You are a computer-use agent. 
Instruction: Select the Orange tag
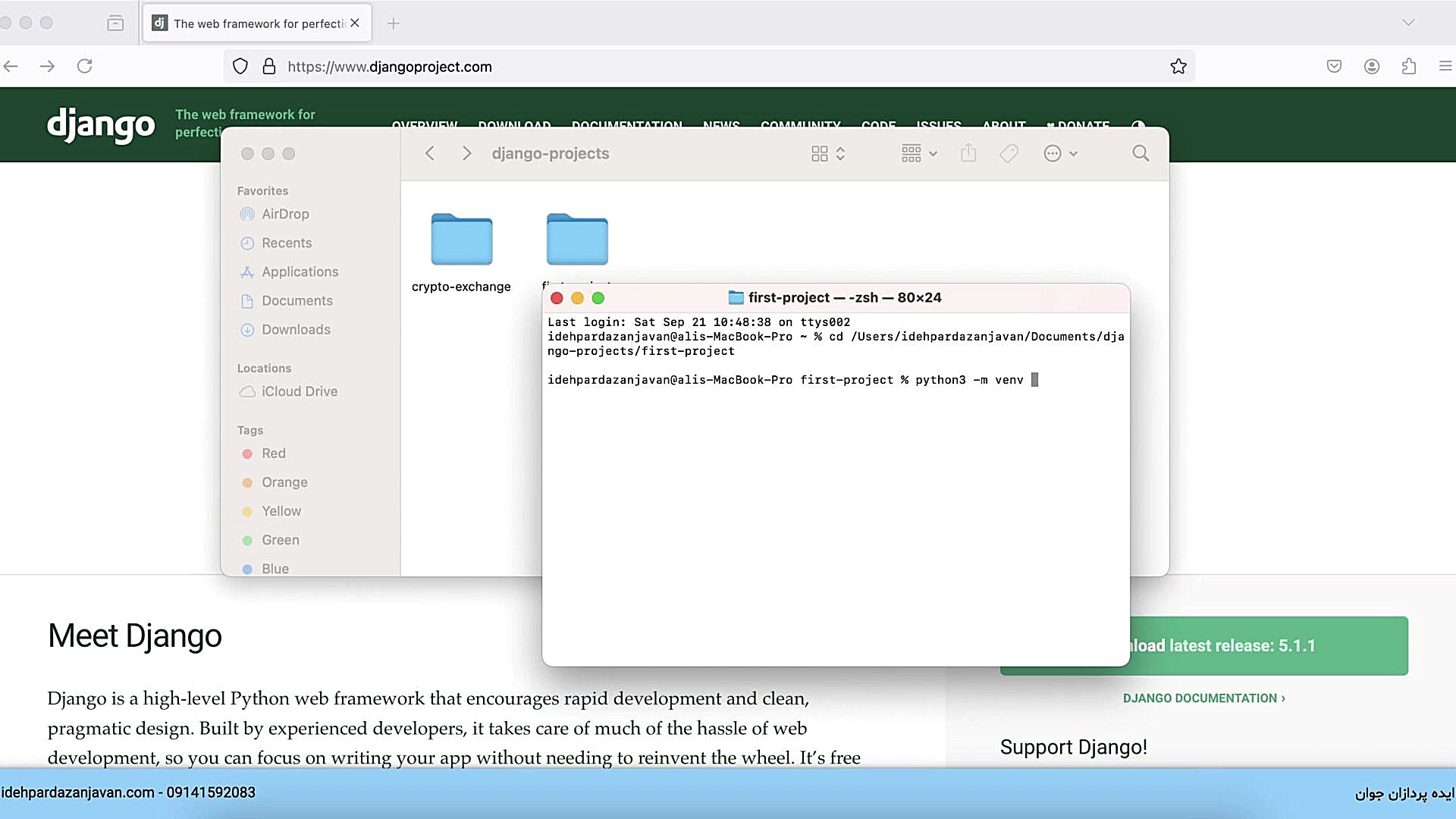284,482
